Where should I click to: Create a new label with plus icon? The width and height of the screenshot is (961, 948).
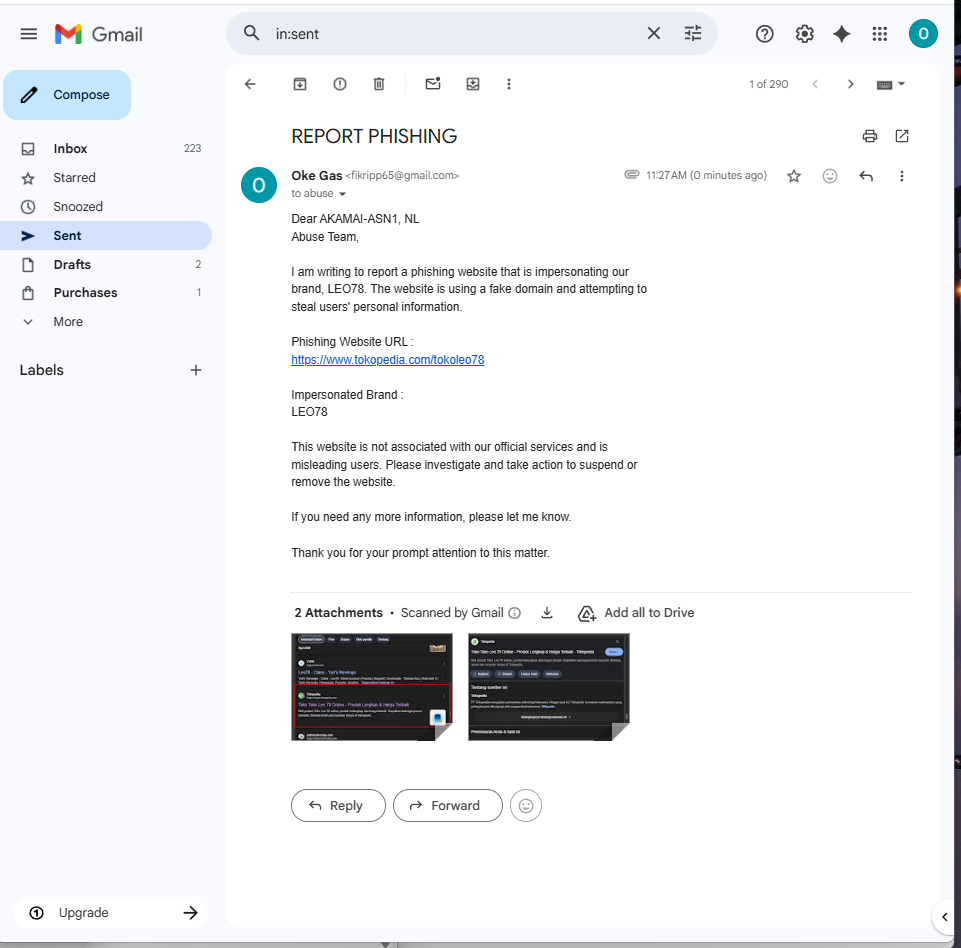tap(196, 370)
